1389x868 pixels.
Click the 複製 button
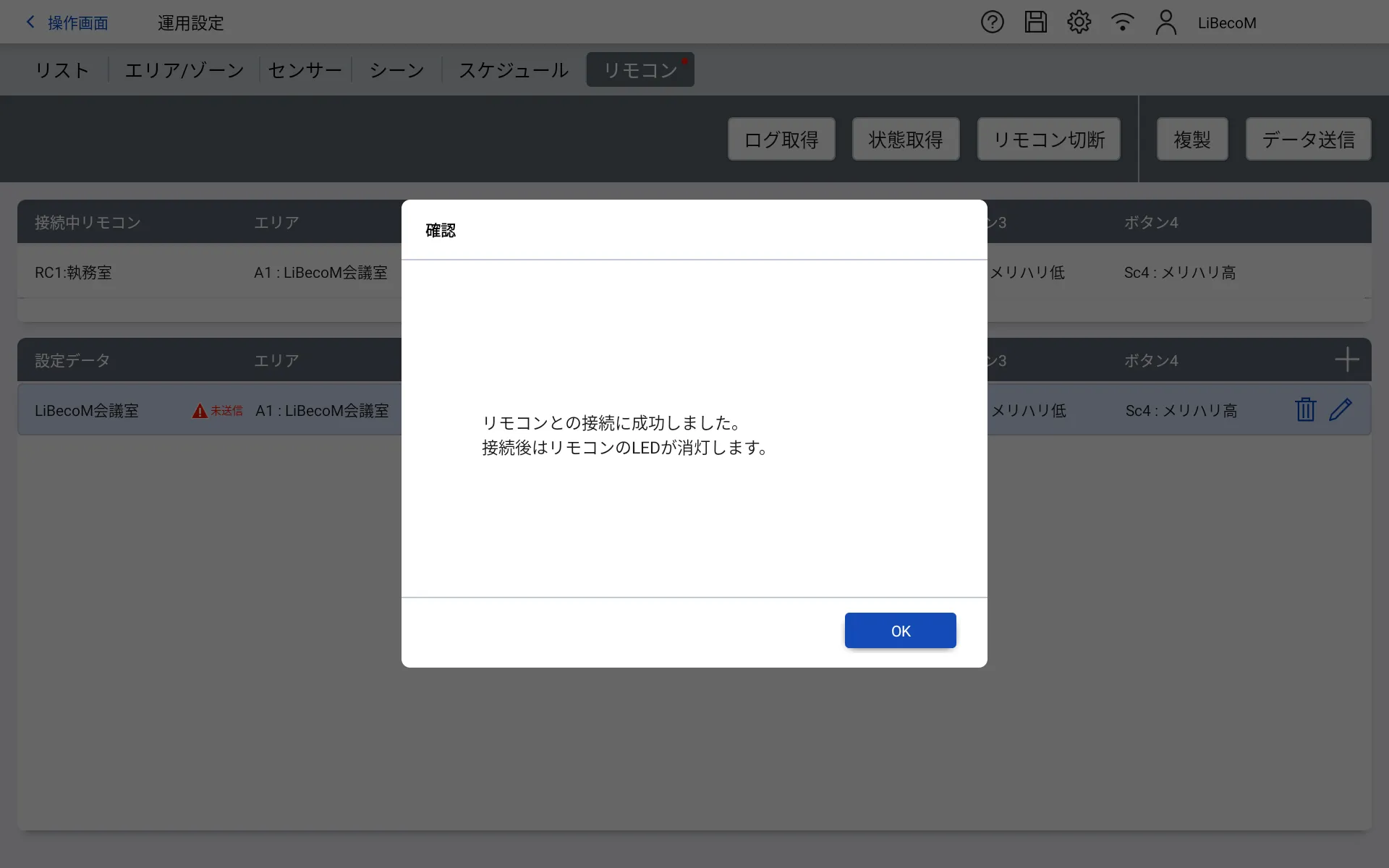pyautogui.click(x=1192, y=139)
